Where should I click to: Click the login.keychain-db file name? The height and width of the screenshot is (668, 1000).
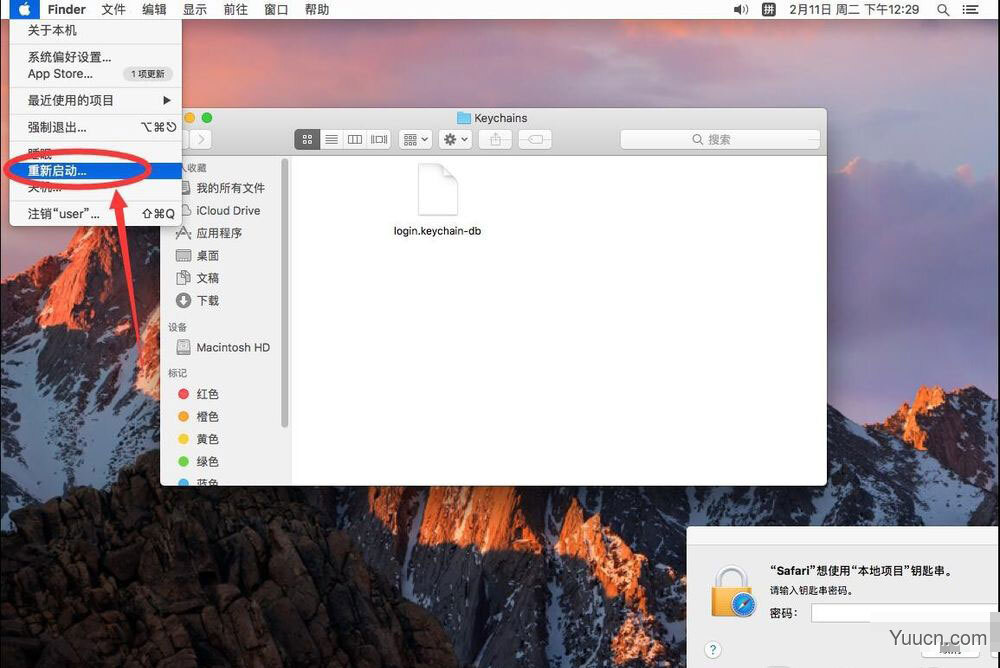(x=438, y=231)
